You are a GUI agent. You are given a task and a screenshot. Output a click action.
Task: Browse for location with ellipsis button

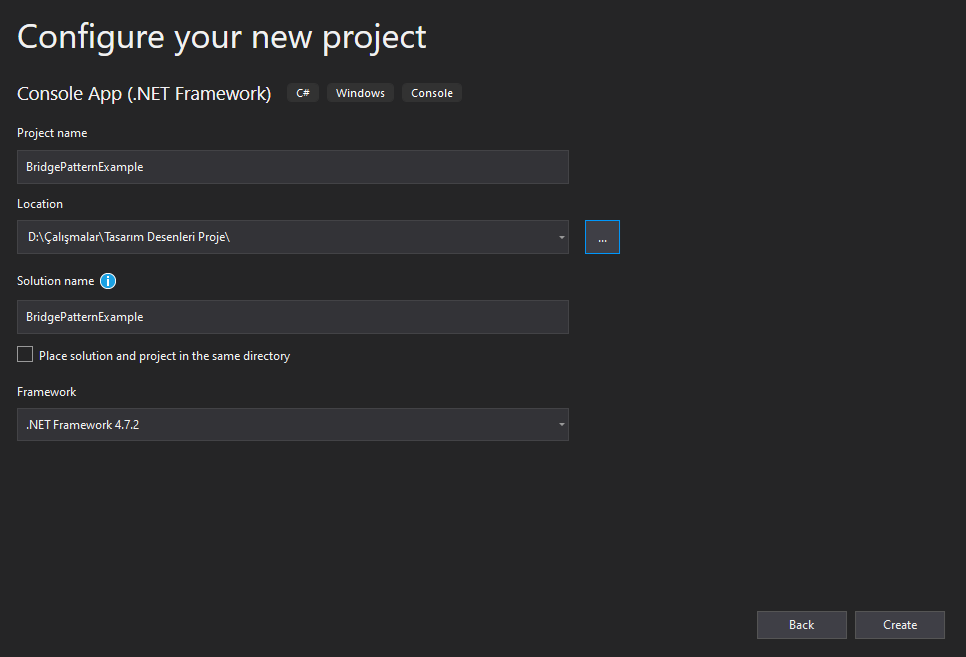pyautogui.click(x=602, y=237)
